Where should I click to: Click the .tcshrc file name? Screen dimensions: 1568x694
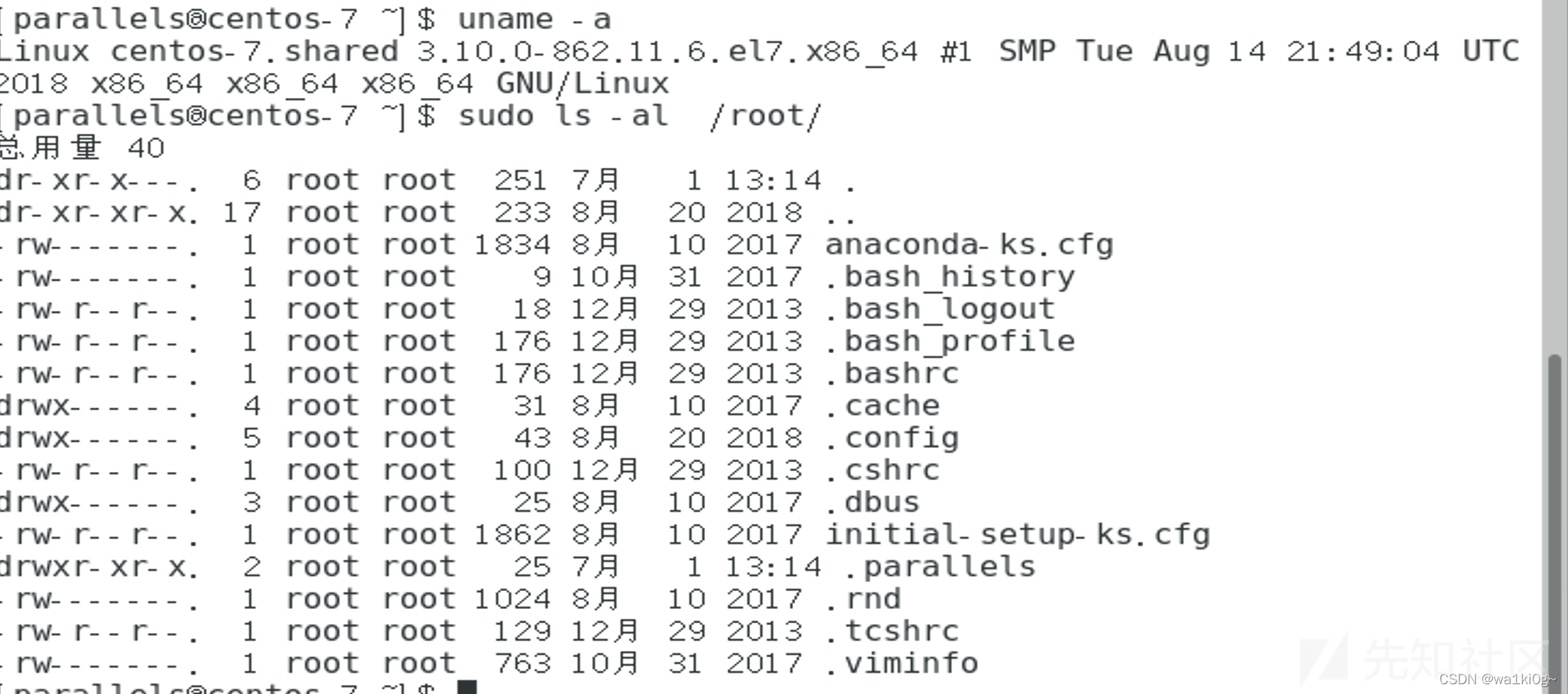(x=892, y=632)
